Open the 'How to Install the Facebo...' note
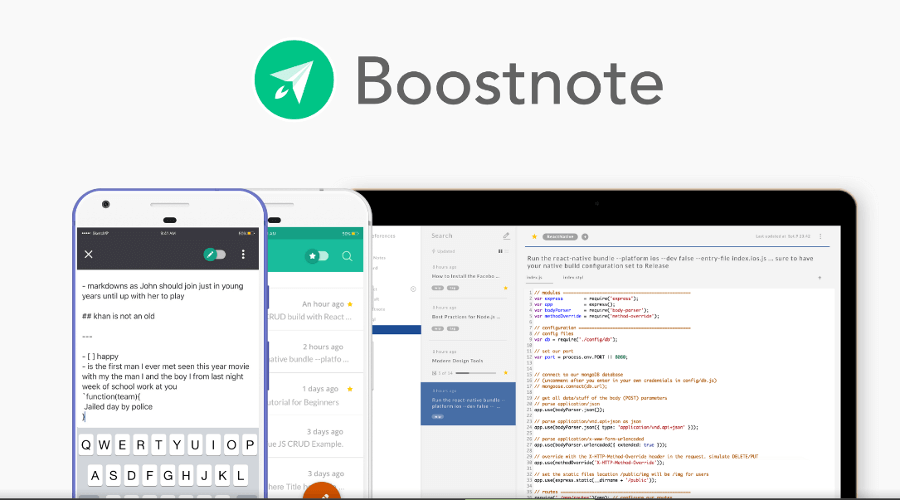900x500 pixels. (468, 277)
